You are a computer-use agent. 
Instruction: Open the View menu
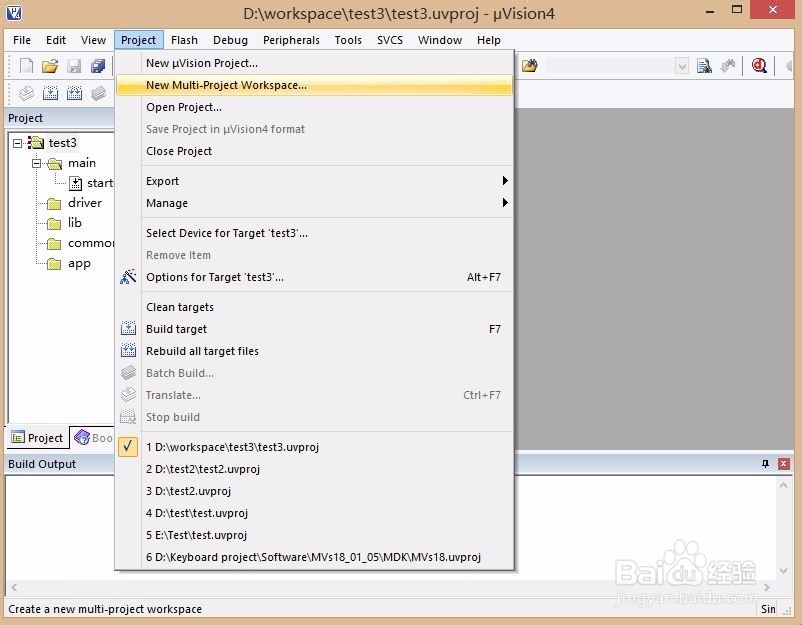[93, 40]
